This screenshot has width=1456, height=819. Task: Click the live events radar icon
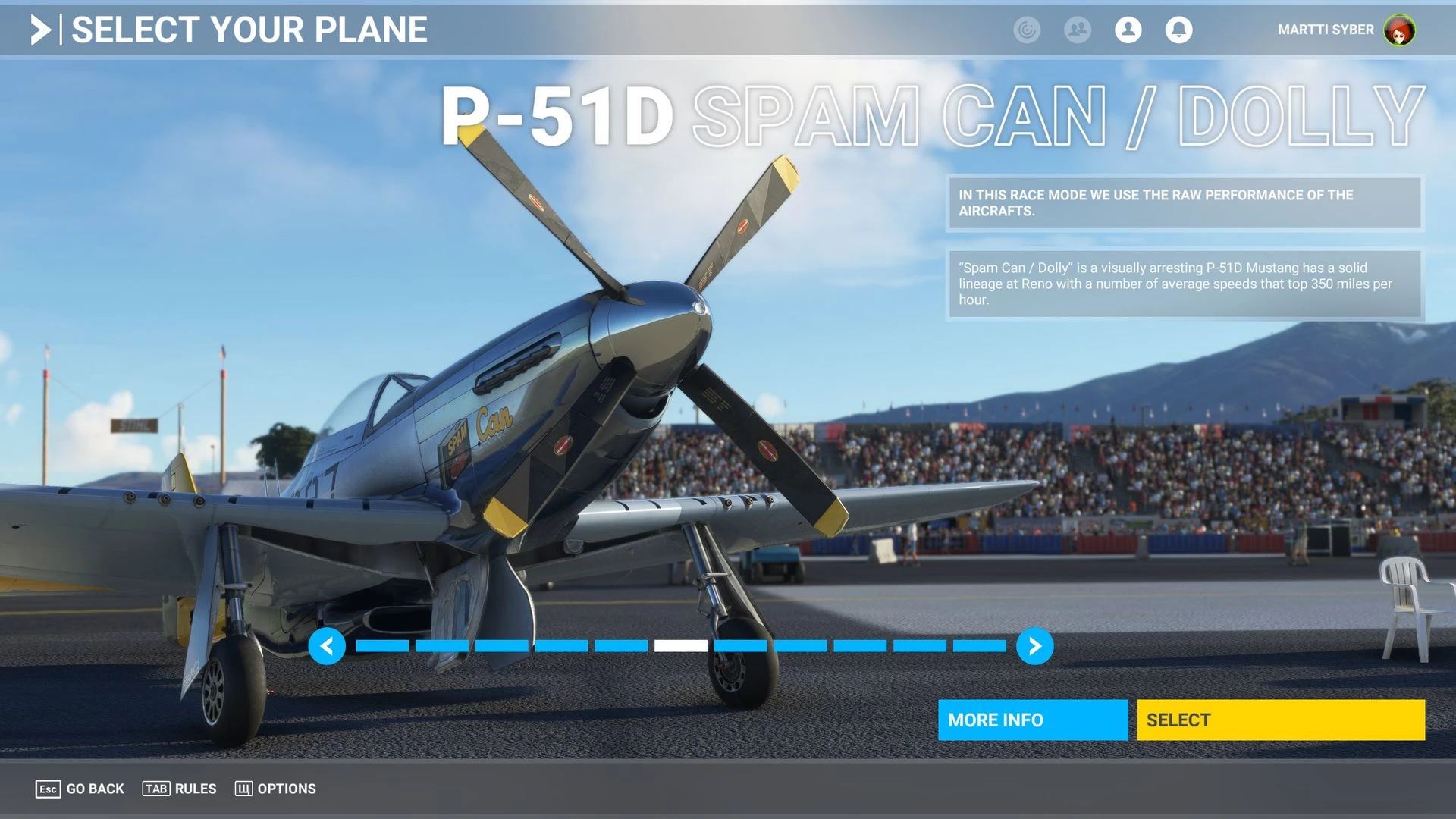pos(1027,30)
